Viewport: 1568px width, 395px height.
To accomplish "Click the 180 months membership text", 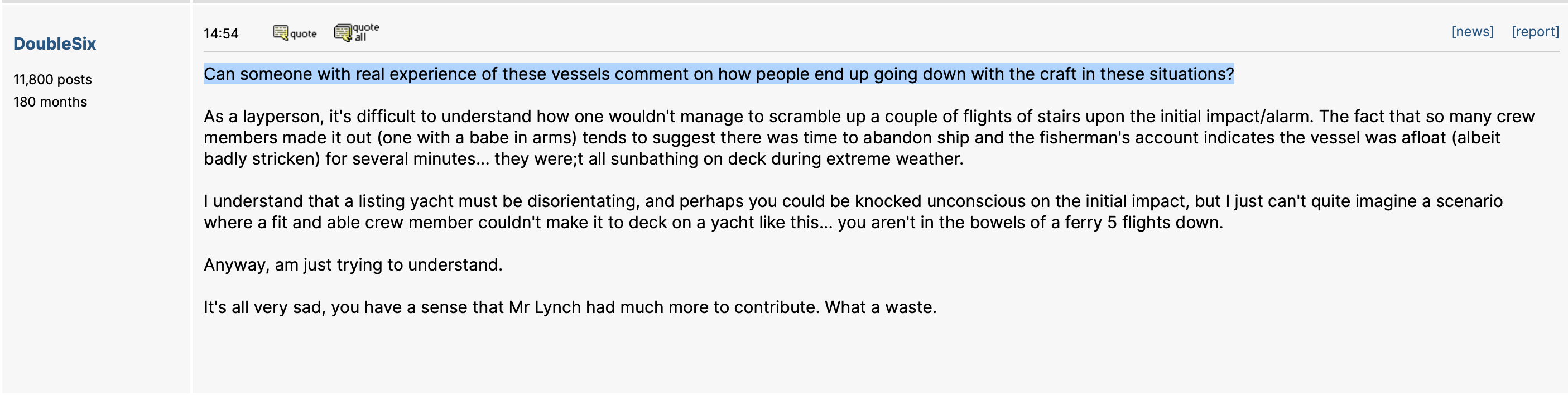I will [x=50, y=102].
